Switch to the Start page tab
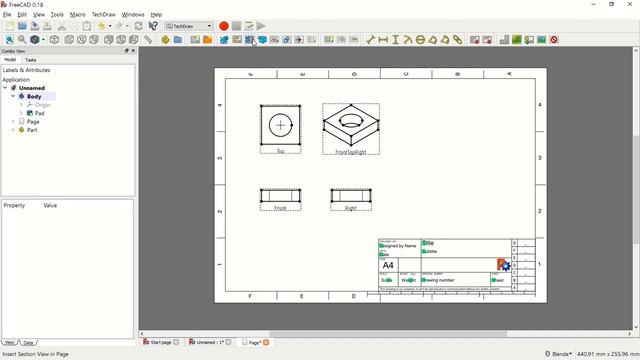The height and width of the screenshot is (360, 640). coord(161,342)
